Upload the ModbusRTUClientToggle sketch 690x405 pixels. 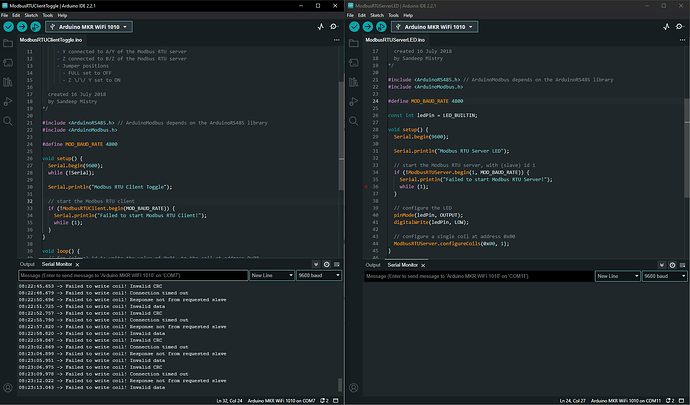coord(23,27)
